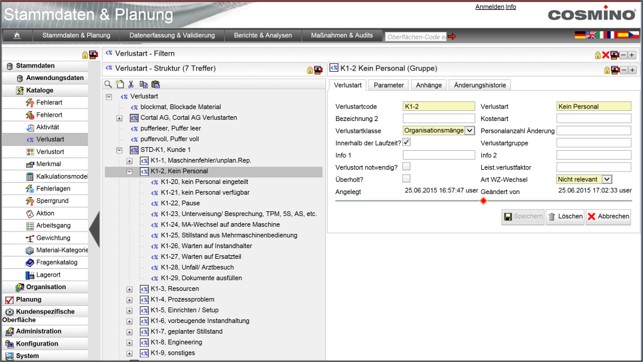
Task: Switch language with the Spanish flag
Action: click(622, 35)
